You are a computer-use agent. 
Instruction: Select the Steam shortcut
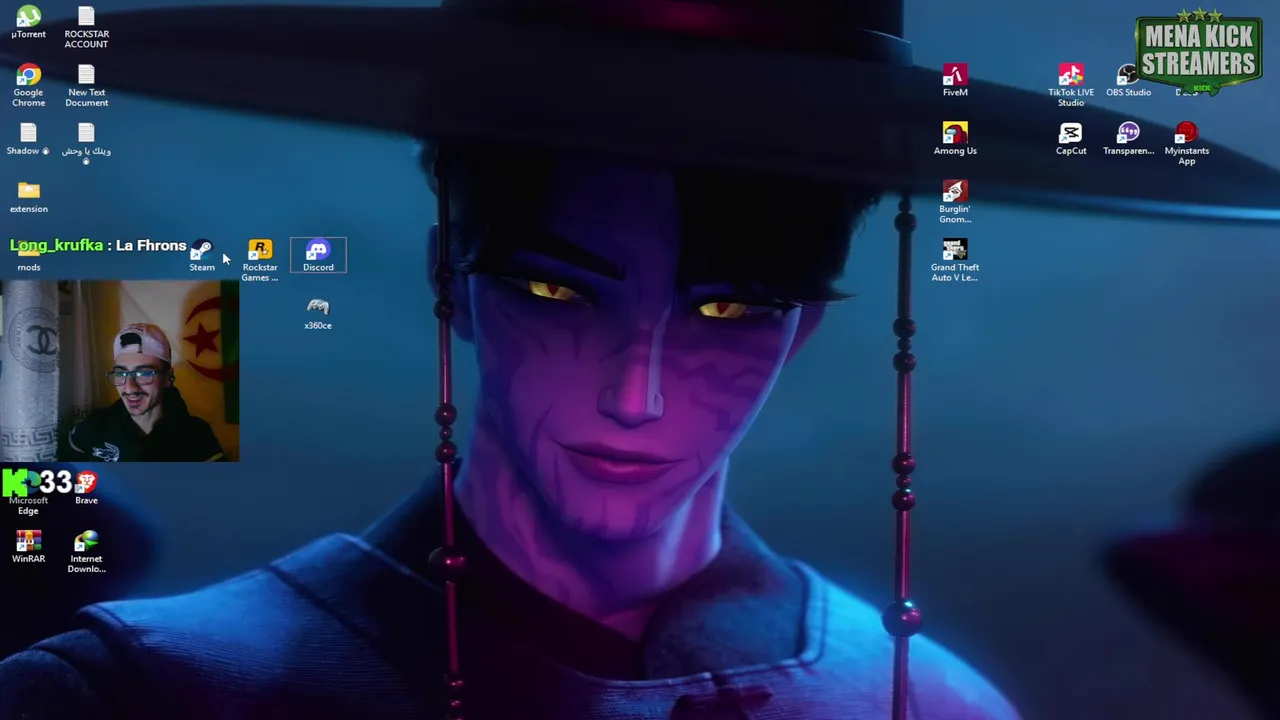click(202, 256)
